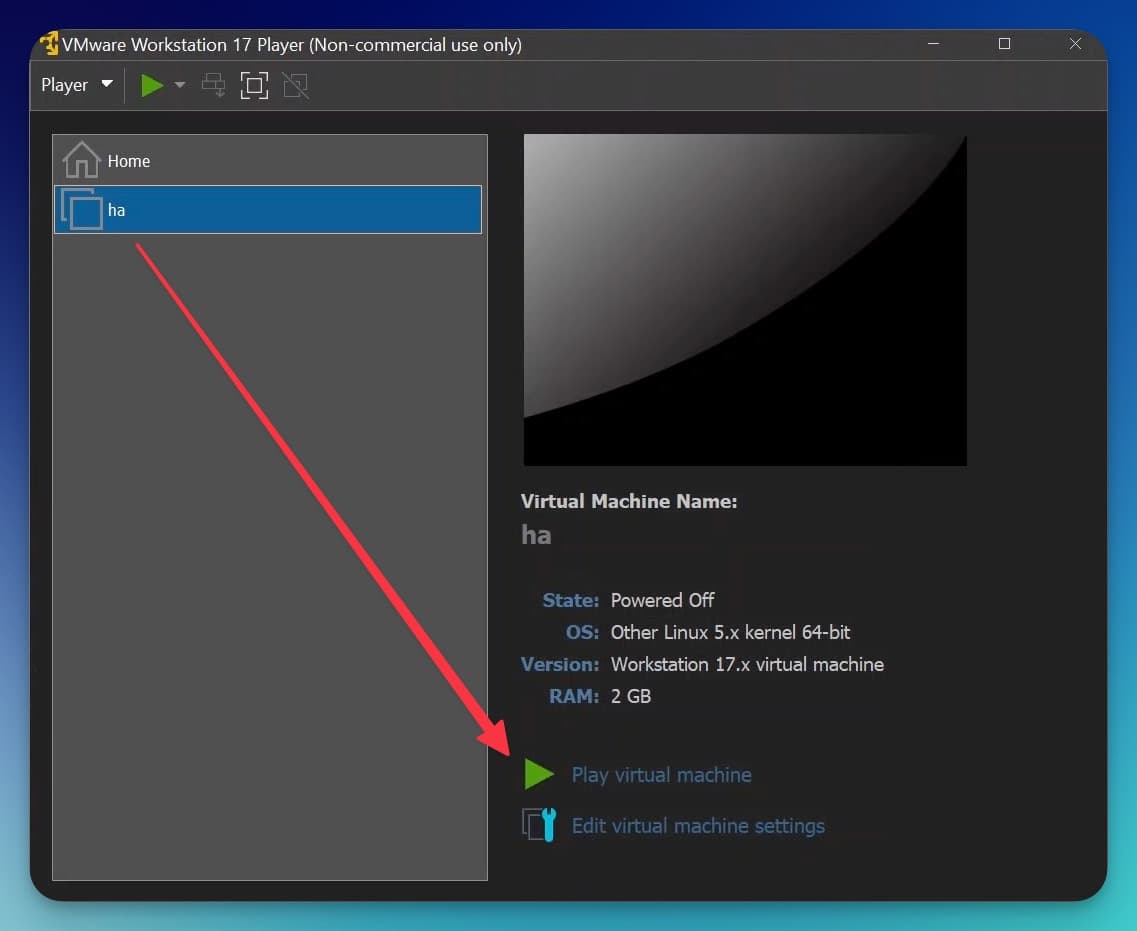Click the Play virtual machine green arrow icon
This screenshot has width=1137, height=931.
pos(538,774)
